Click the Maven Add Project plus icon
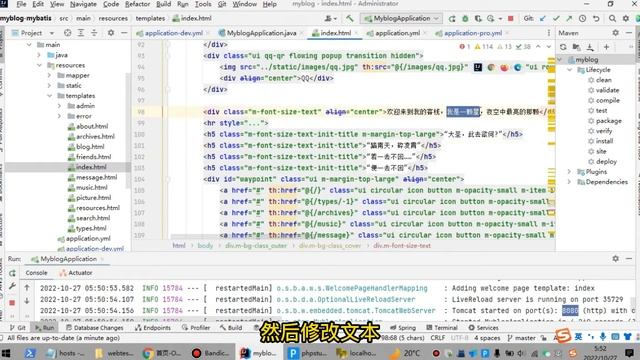The image size is (640, 360). coord(607,47)
